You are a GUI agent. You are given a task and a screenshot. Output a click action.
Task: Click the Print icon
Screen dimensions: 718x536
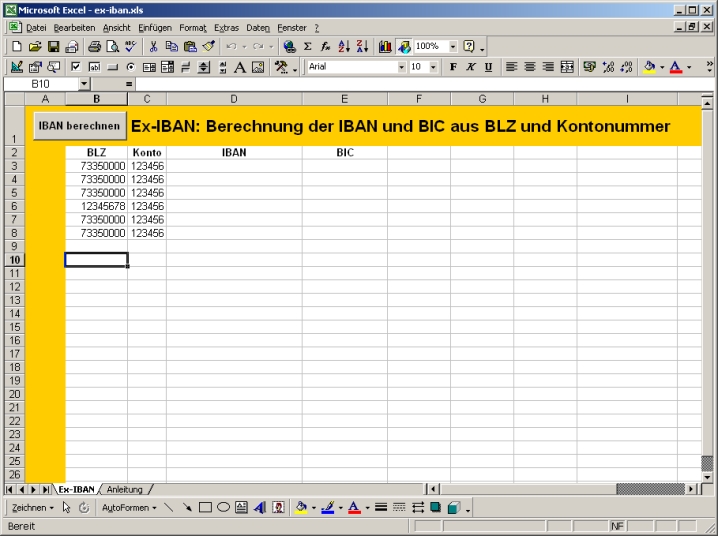pos(93,46)
